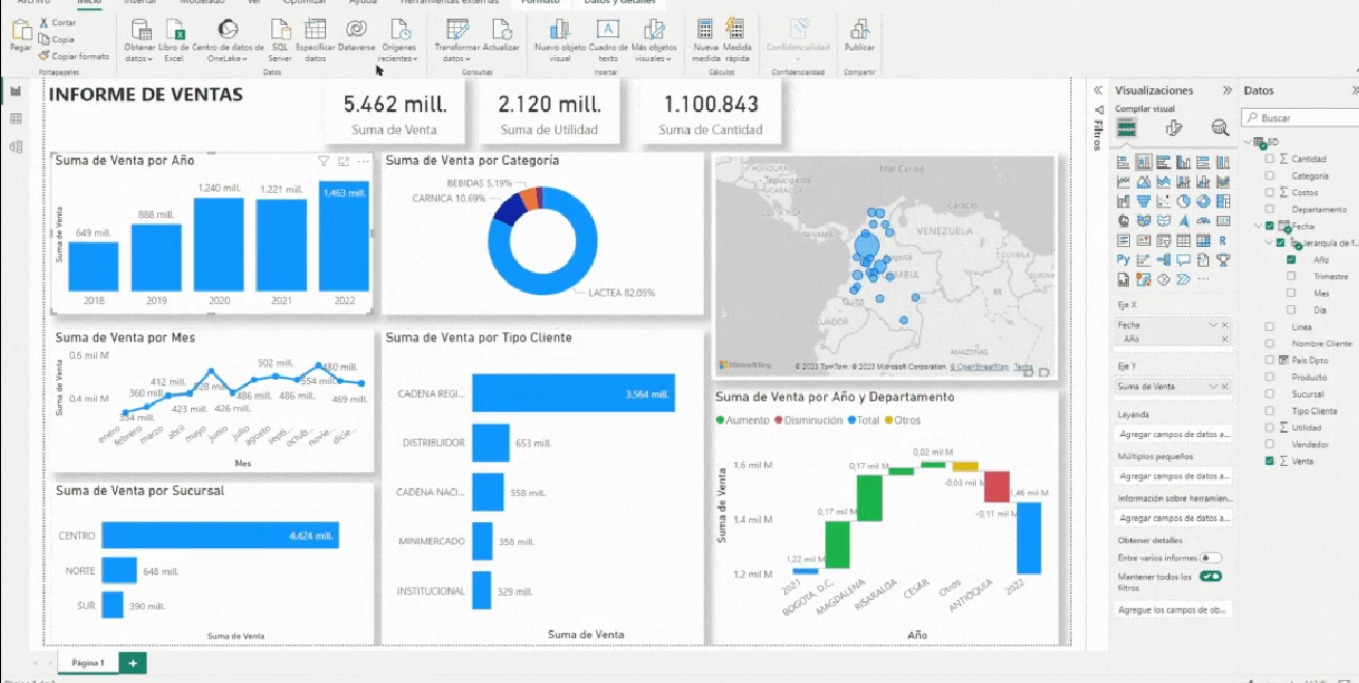Add a new page with plus button
Screen dimensions: 1359x683
click(x=132, y=663)
